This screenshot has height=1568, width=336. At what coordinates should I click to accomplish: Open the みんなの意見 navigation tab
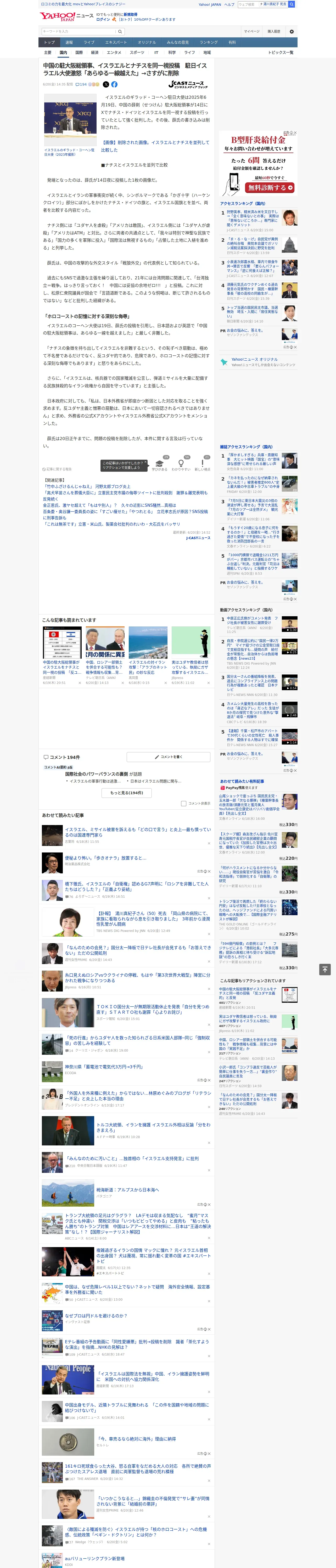click(x=178, y=43)
